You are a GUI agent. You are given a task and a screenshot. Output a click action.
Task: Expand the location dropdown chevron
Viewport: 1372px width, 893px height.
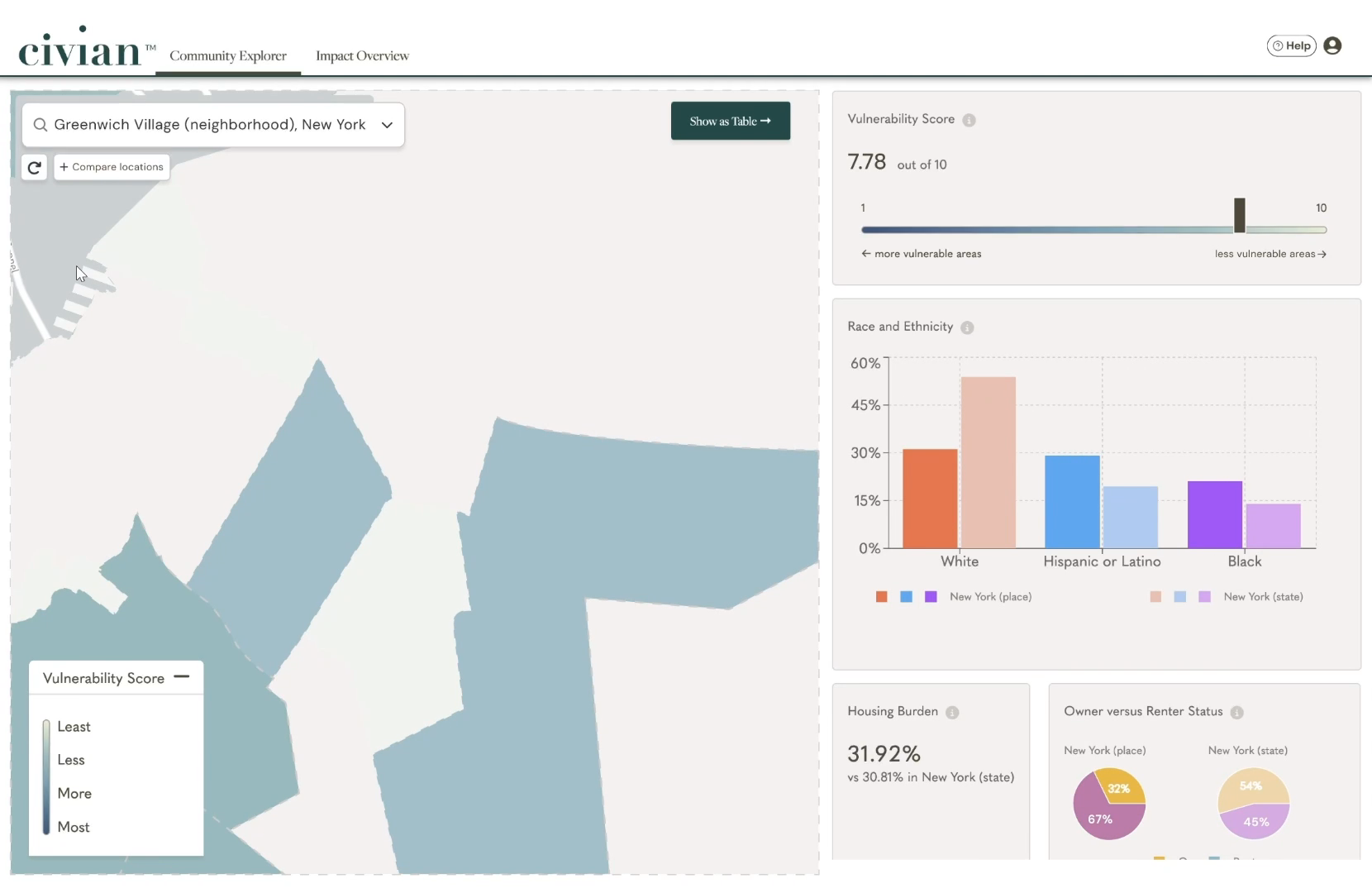pos(387,125)
